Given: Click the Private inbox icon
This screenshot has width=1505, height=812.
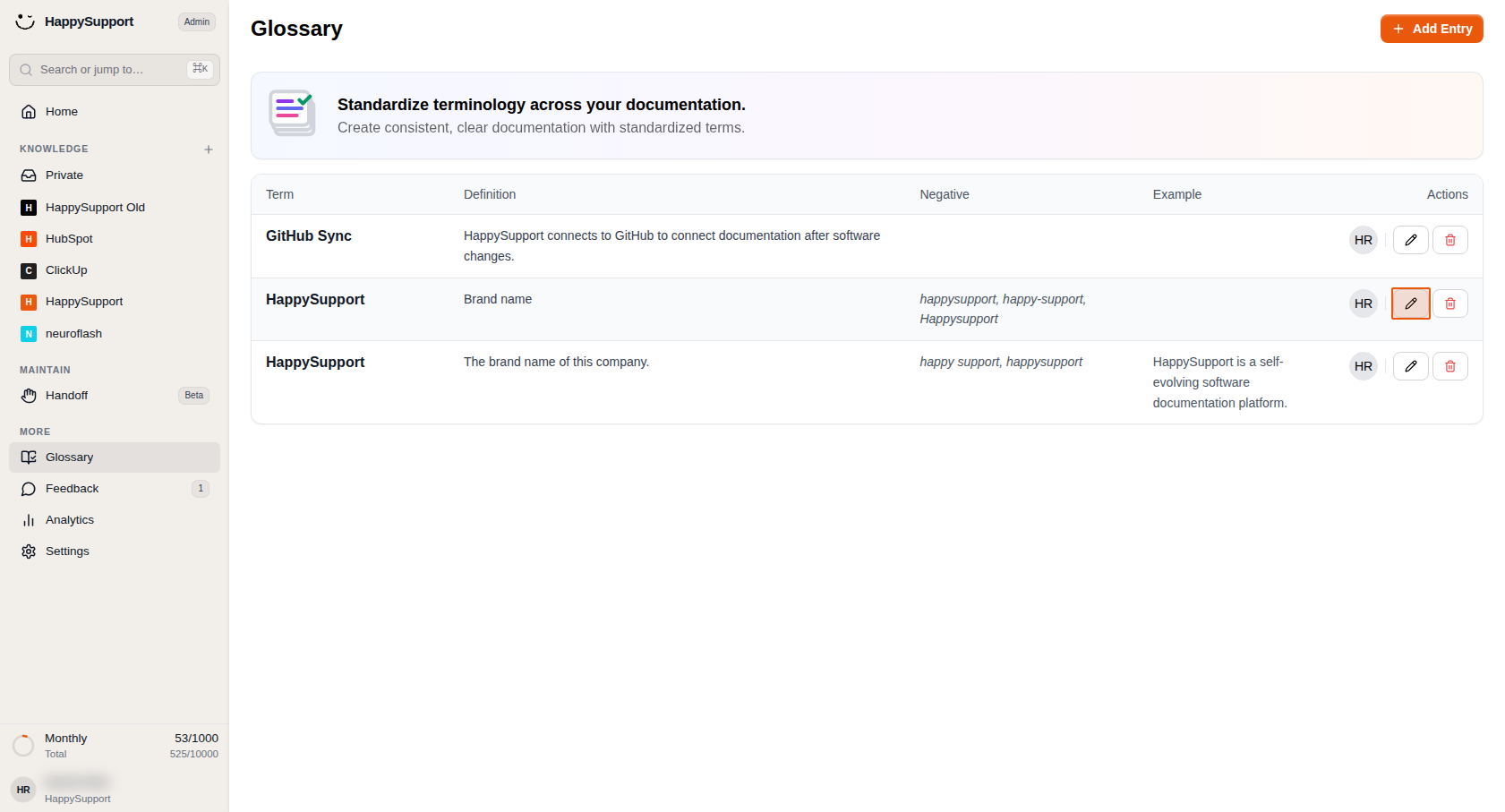Looking at the screenshot, I should (x=29, y=175).
